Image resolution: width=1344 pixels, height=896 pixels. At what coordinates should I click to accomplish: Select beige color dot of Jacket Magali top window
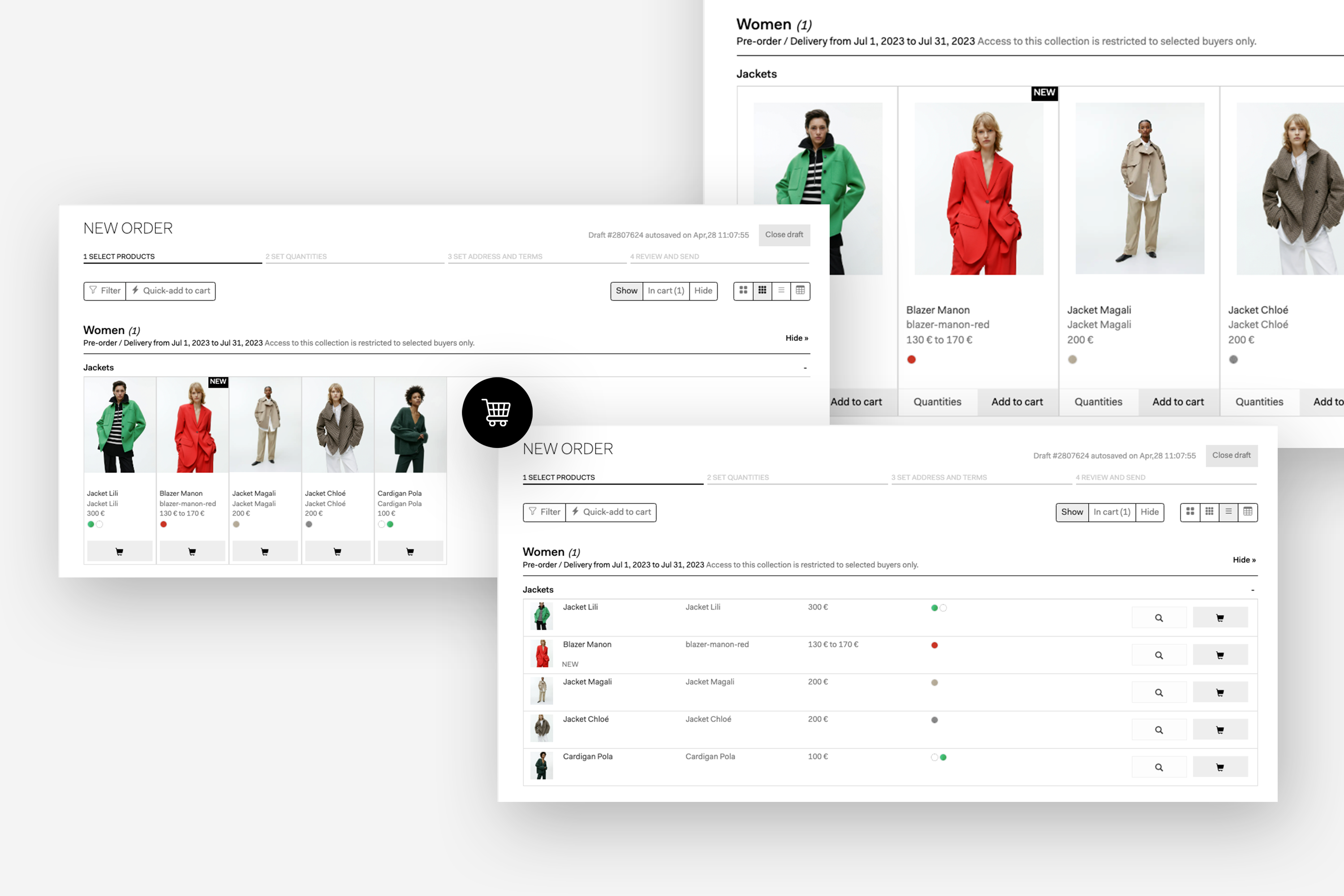click(1073, 359)
